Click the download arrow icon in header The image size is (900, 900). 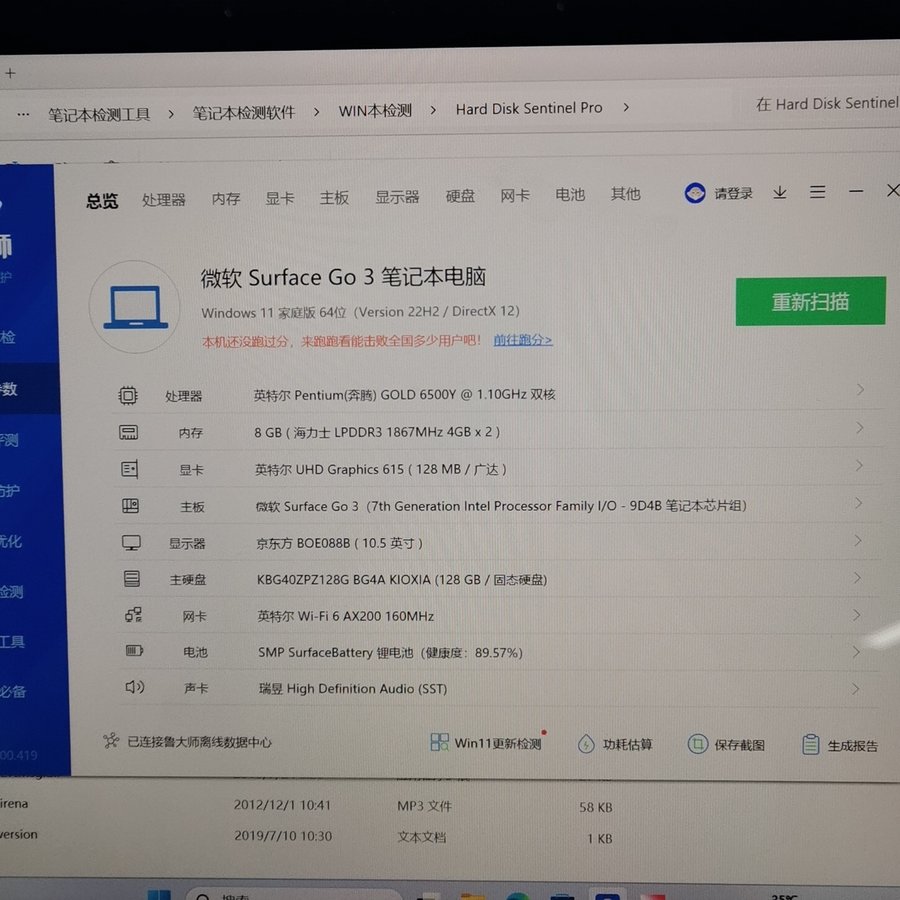(x=779, y=193)
